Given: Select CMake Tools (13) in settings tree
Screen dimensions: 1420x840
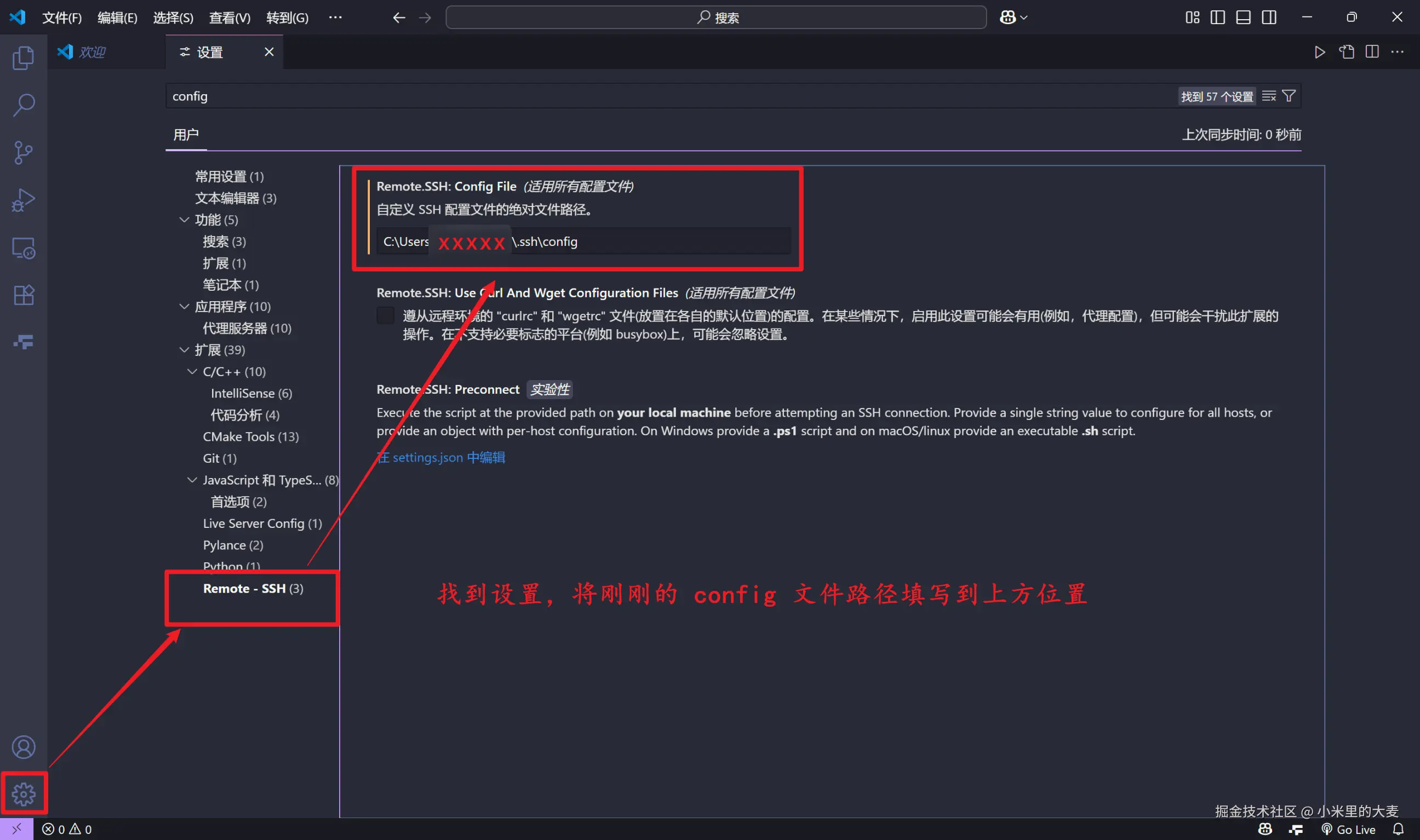Looking at the screenshot, I should 251,436.
